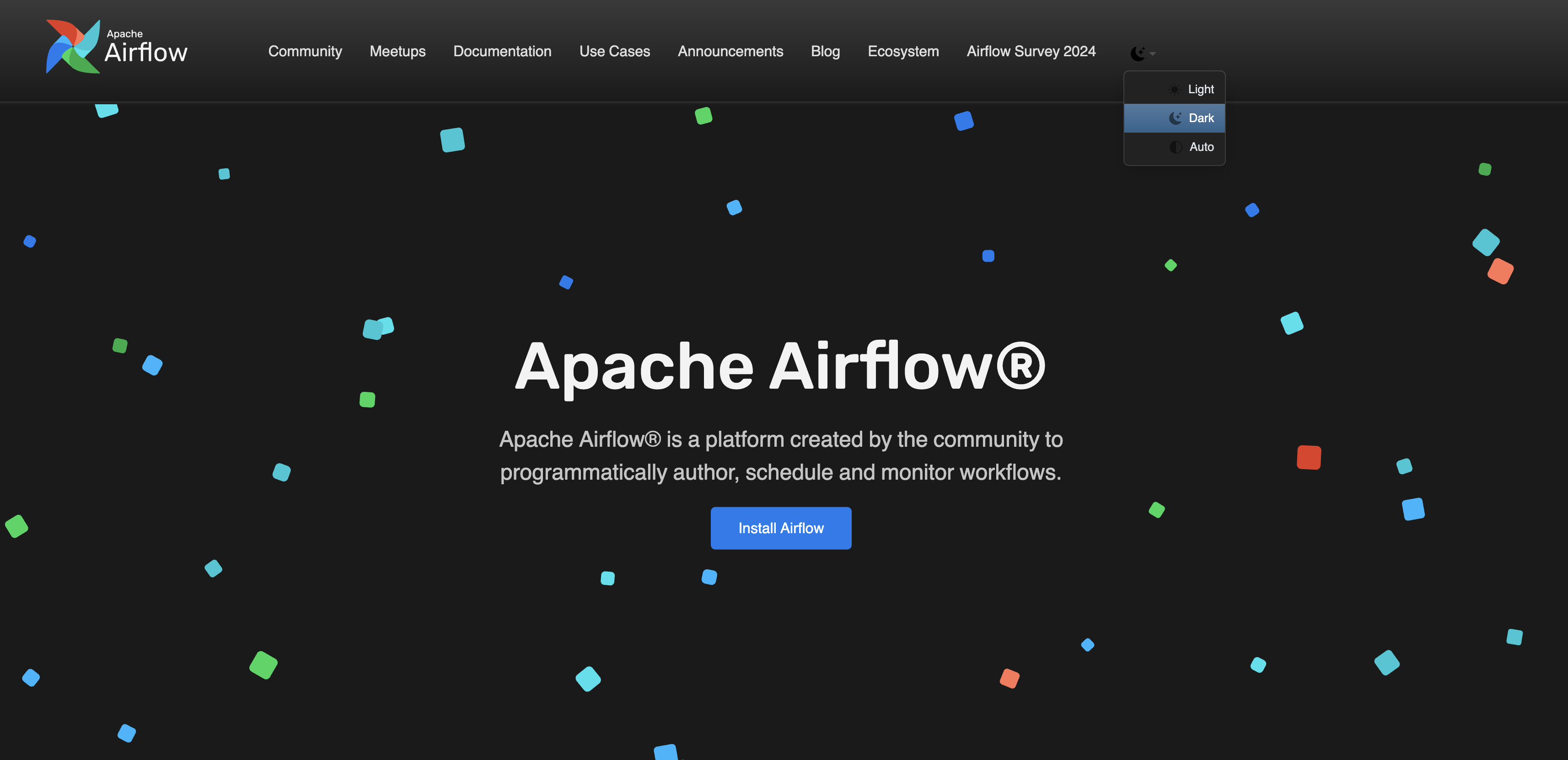Click the Airflow wordmark text in header
This screenshot has width=1568, height=760.
click(146, 52)
